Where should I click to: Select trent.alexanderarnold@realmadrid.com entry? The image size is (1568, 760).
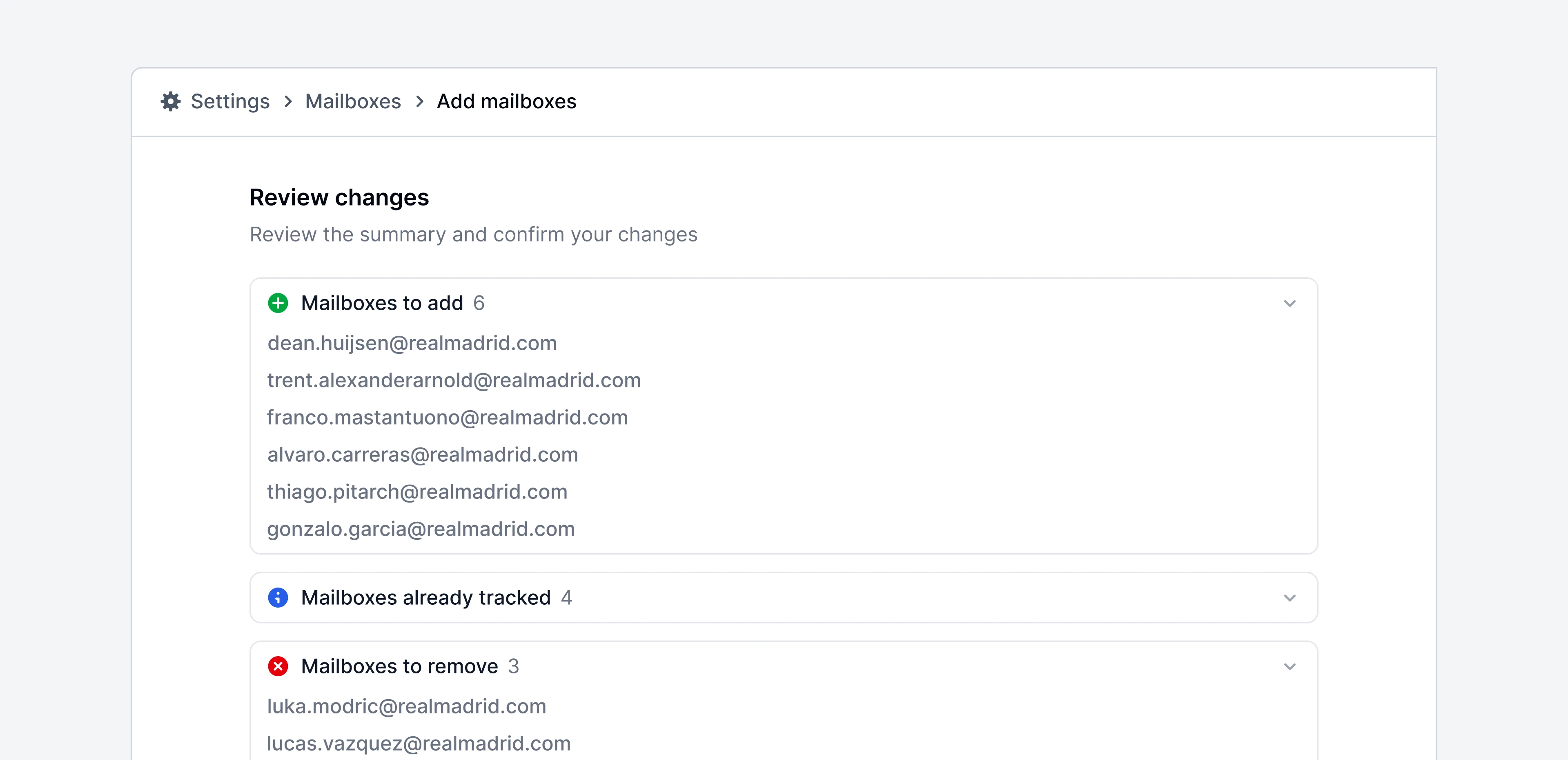tap(454, 380)
